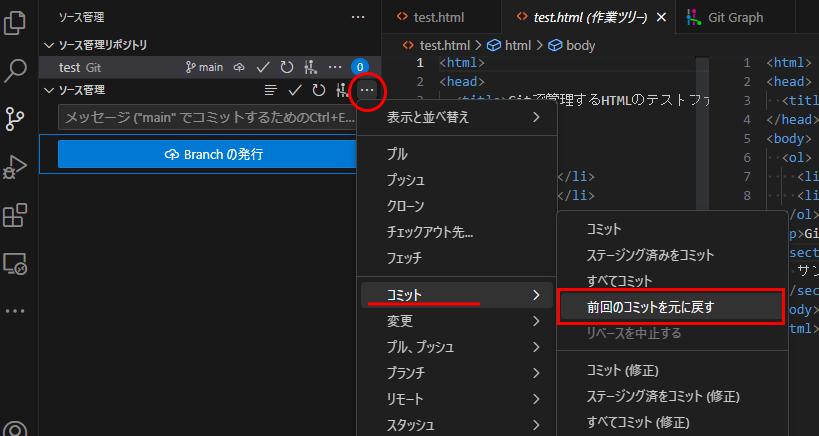Switch to the first test.html tab
This screenshot has height=436, width=819.
point(438,17)
